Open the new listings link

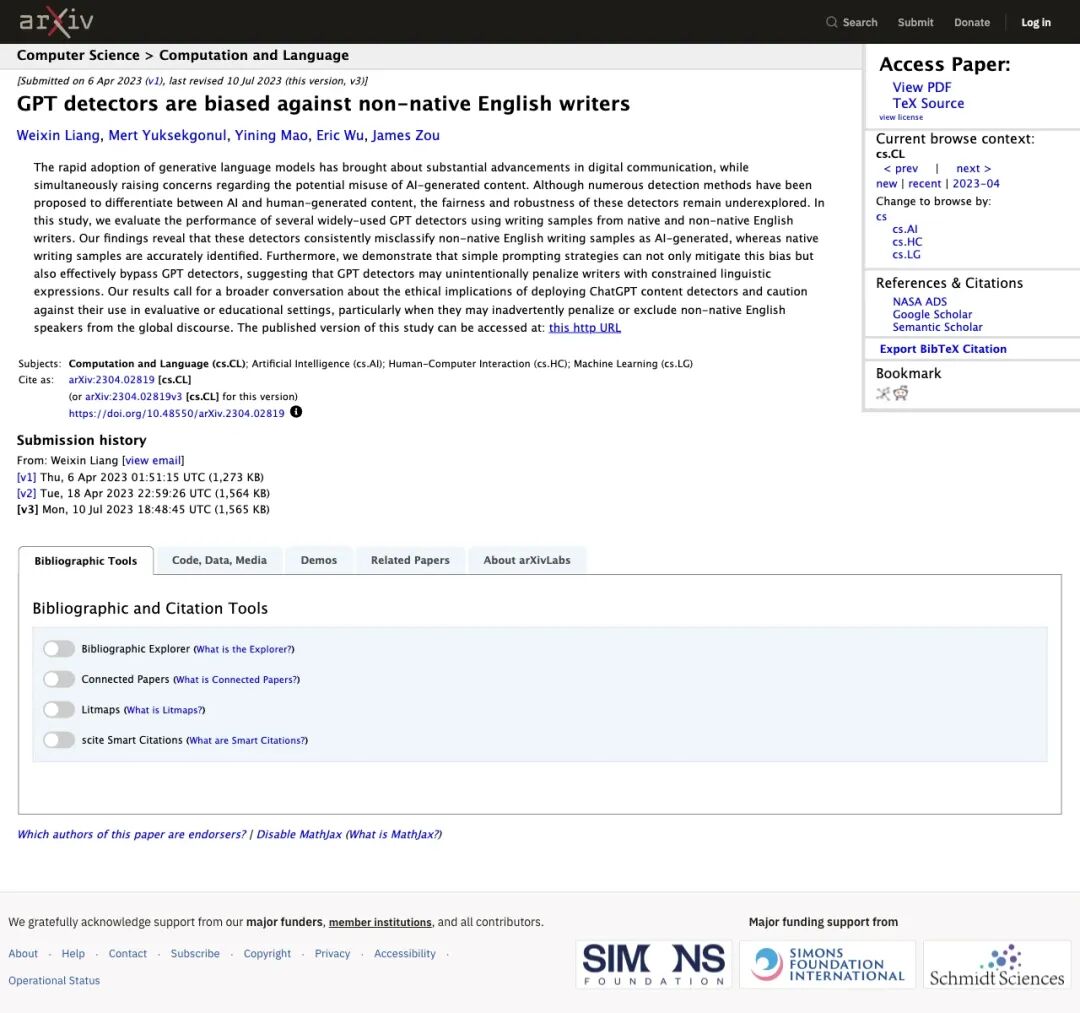[886, 183]
